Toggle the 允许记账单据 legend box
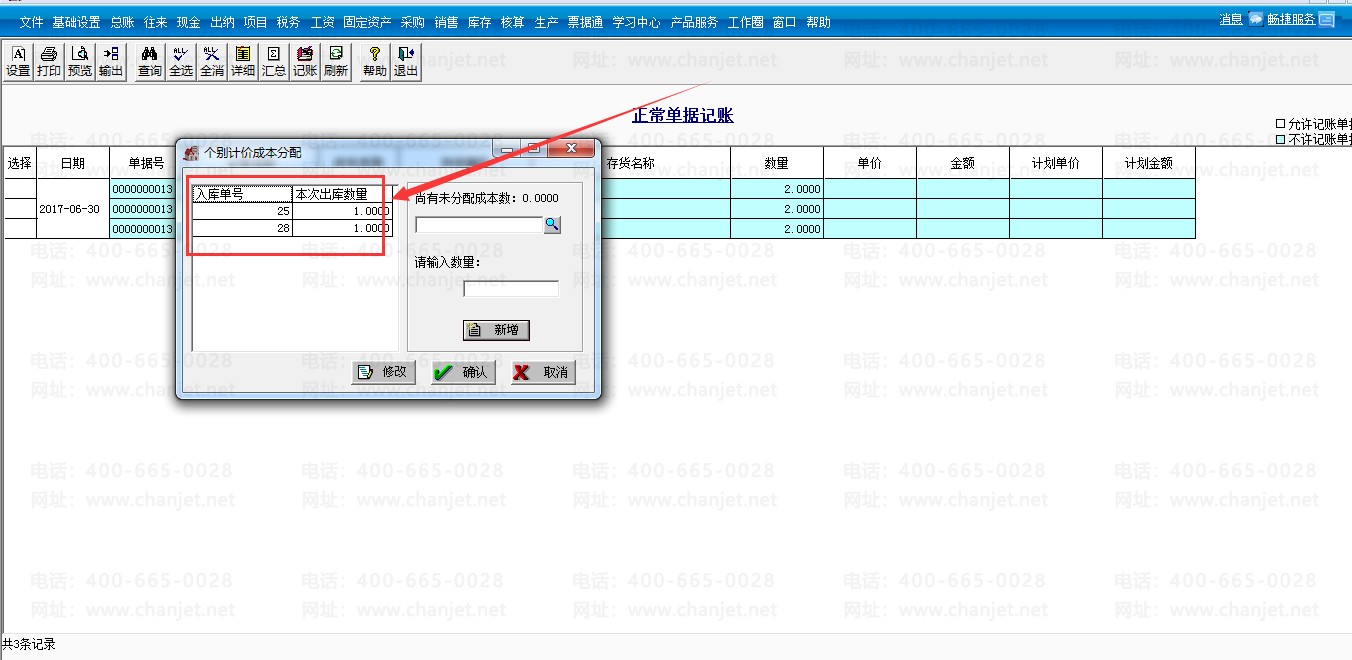 pos(1281,124)
